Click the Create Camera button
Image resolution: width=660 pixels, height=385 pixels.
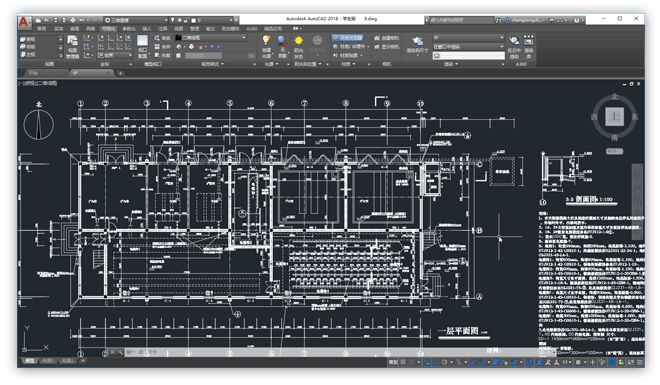click(386, 38)
